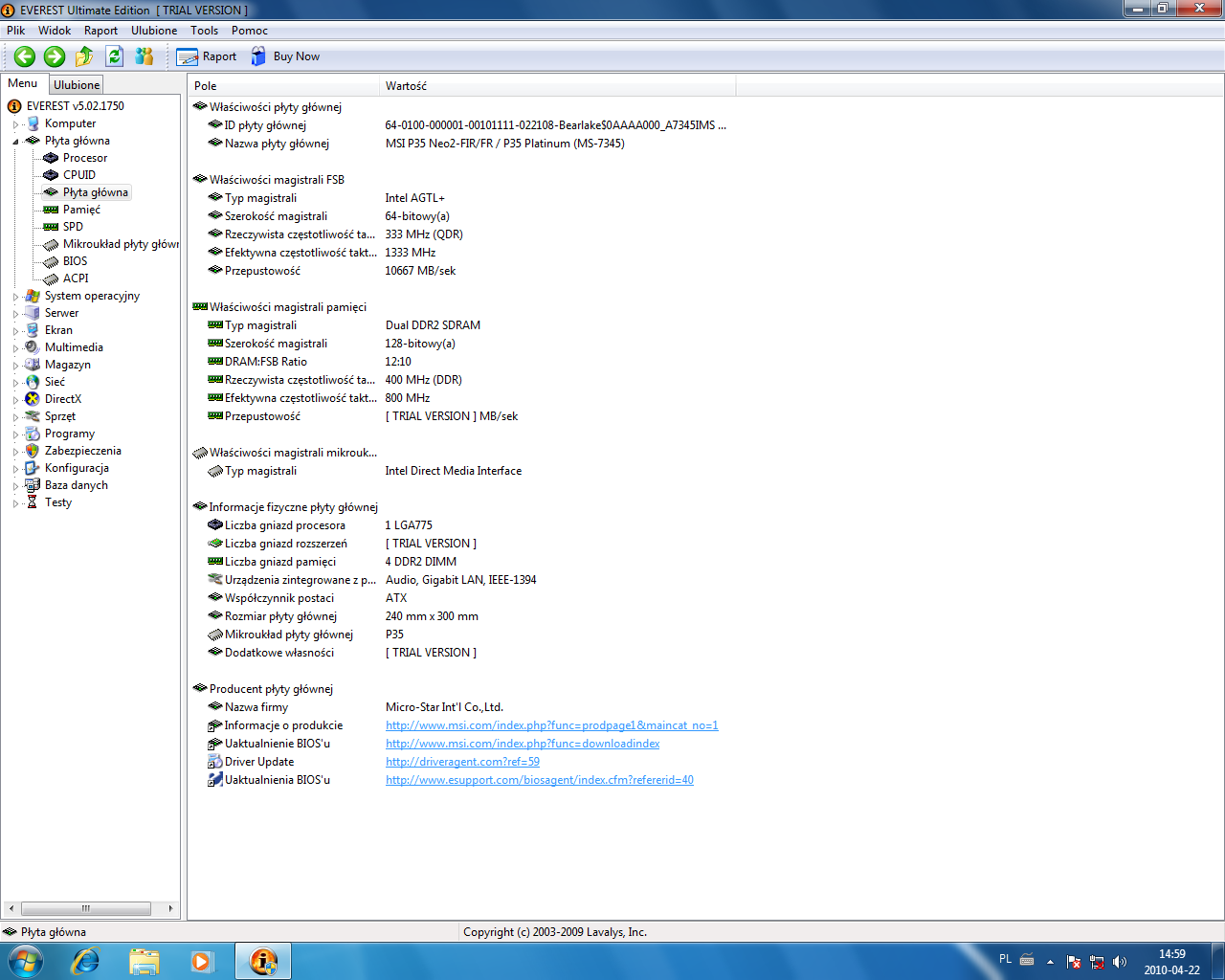Expand the Komputer tree node
Image resolution: width=1225 pixels, height=980 pixels.
pyautogui.click(x=15, y=124)
